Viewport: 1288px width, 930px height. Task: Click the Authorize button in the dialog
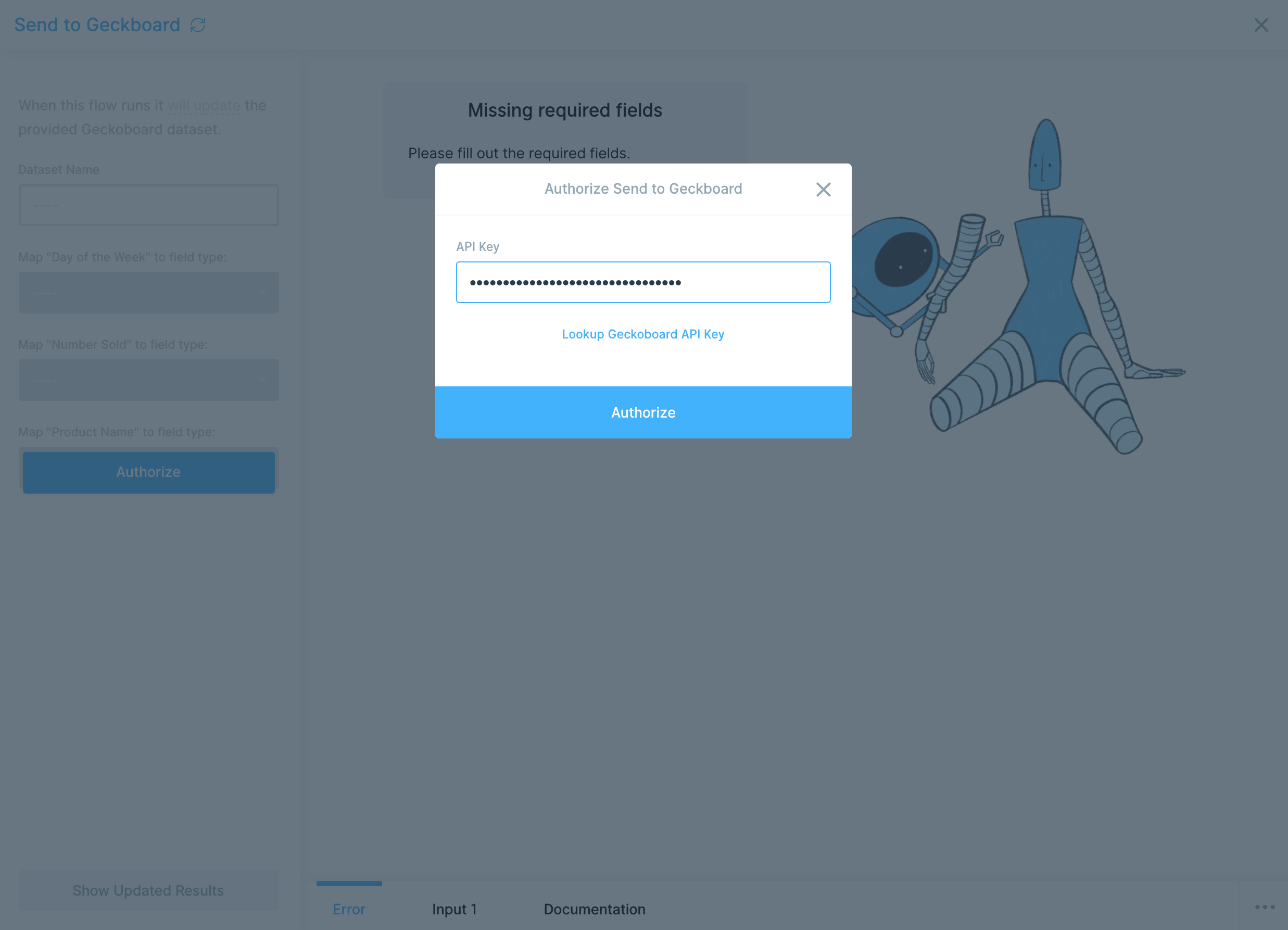tap(643, 412)
